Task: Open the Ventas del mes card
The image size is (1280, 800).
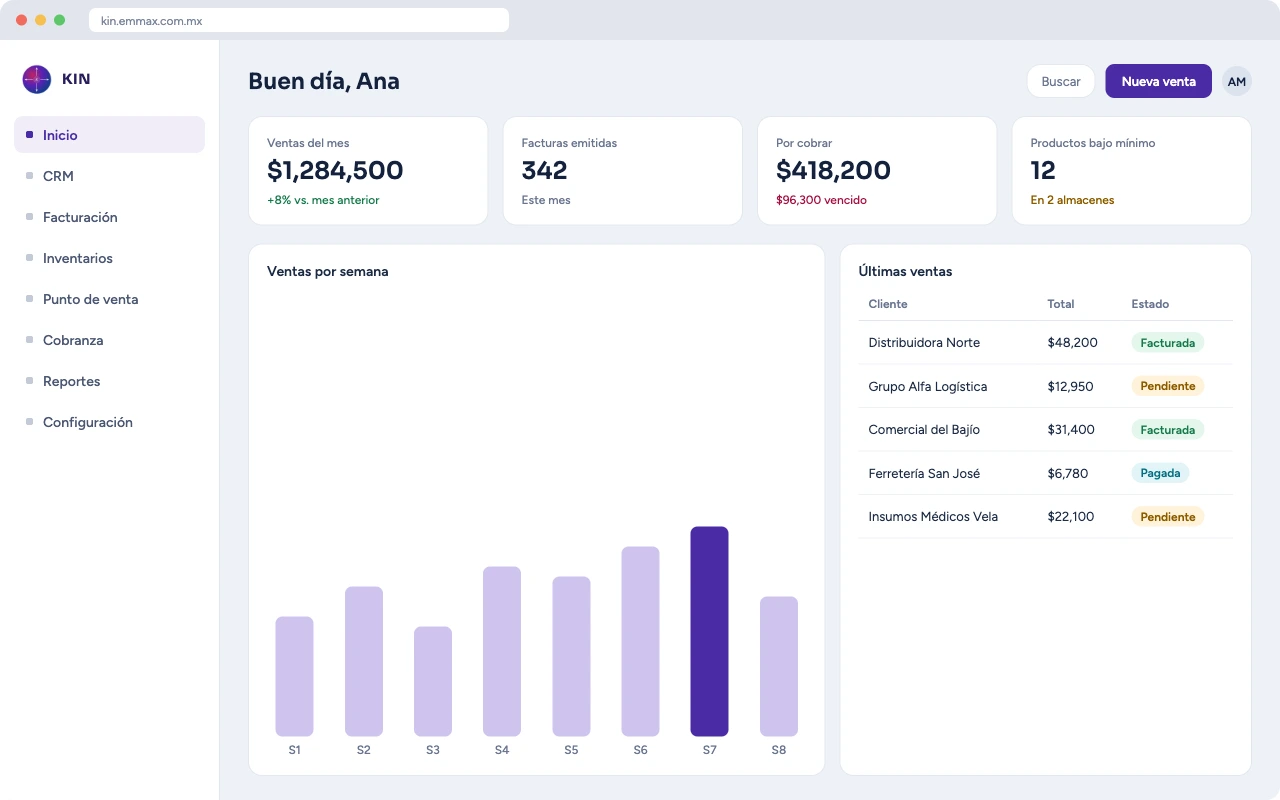Action: (368, 171)
